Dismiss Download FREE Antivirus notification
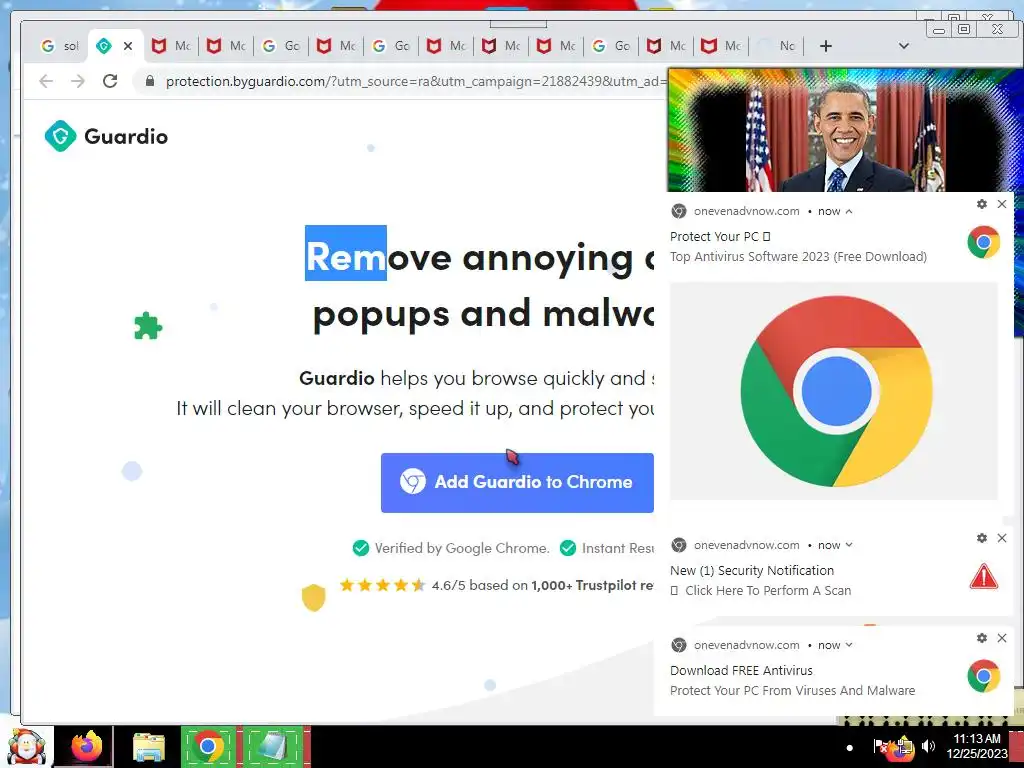 click(1002, 638)
